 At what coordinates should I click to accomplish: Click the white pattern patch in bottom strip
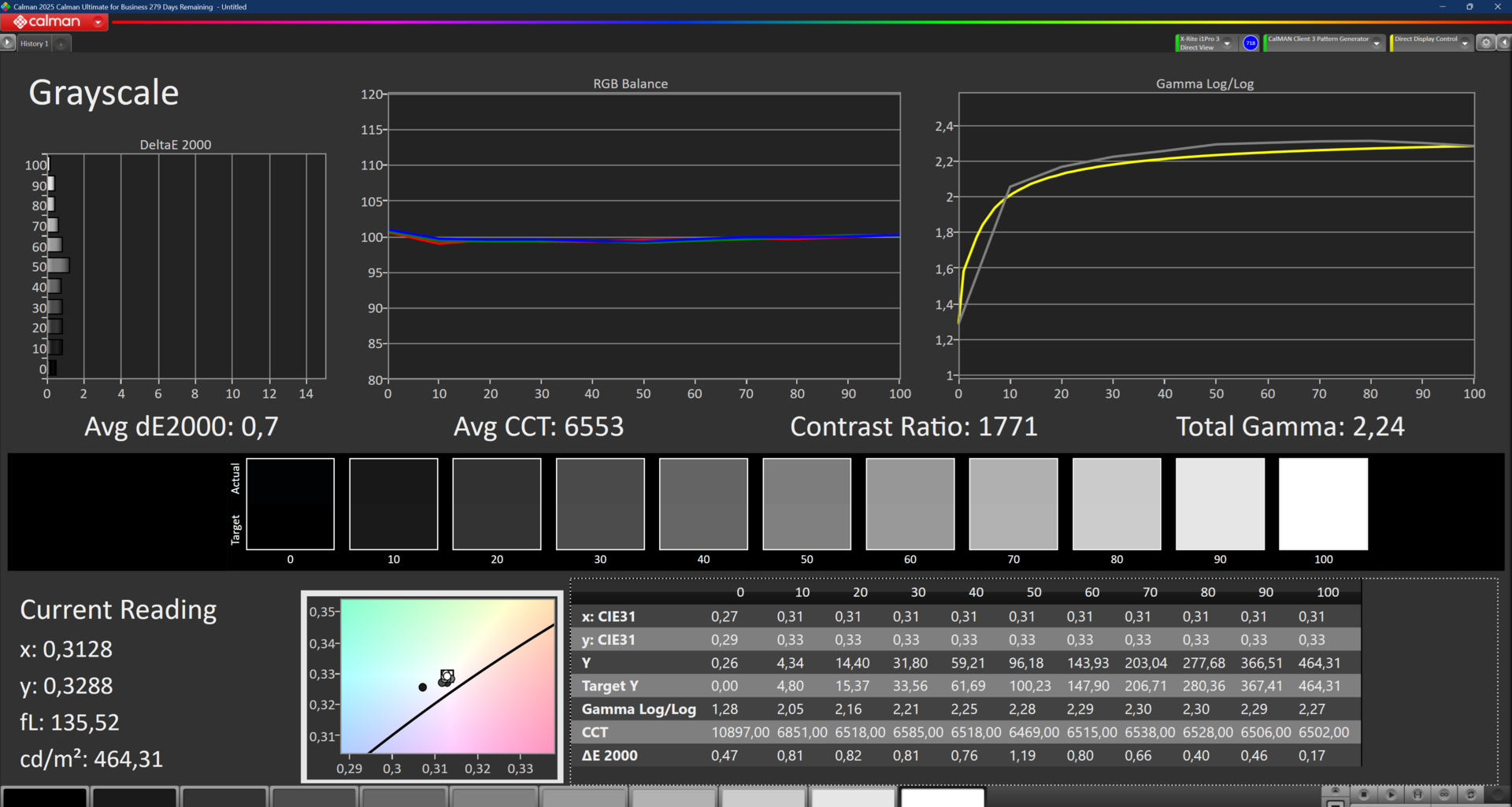click(x=943, y=797)
